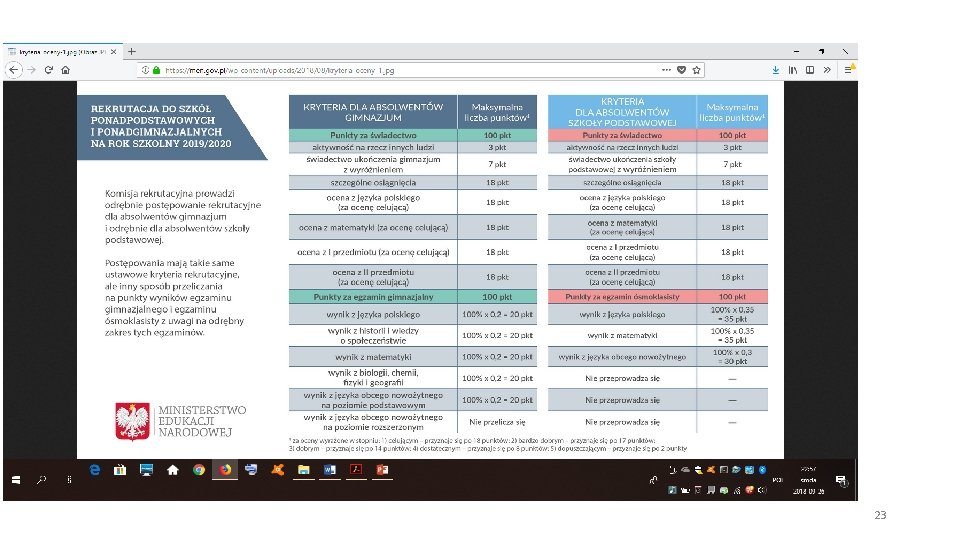Open the Firefox hamburger menu
This screenshot has height=540, width=960.
(x=849, y=69)
